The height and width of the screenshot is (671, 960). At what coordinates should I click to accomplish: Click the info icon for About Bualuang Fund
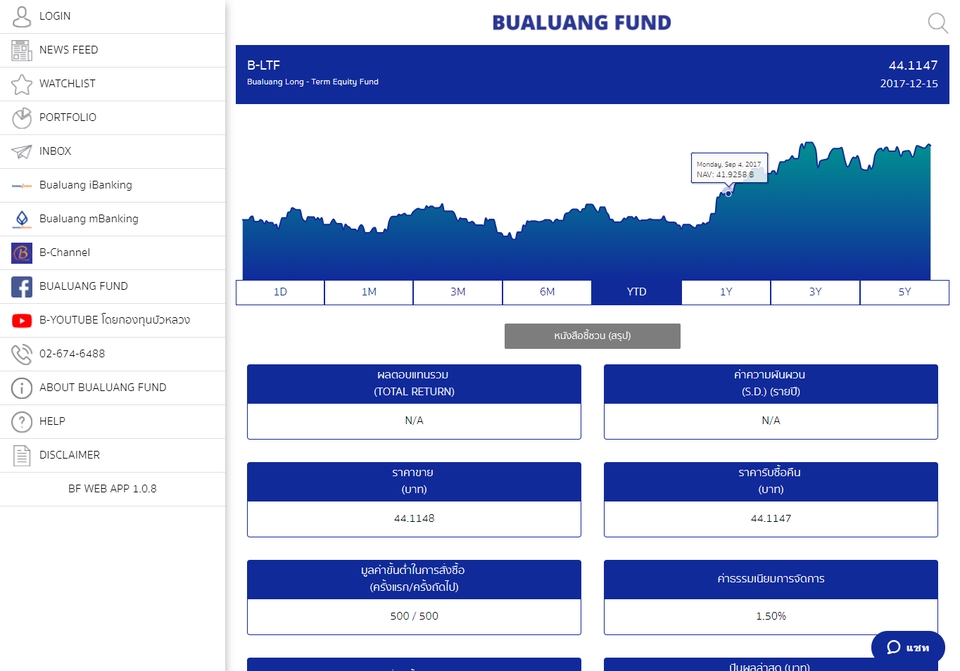click(21, 388)
